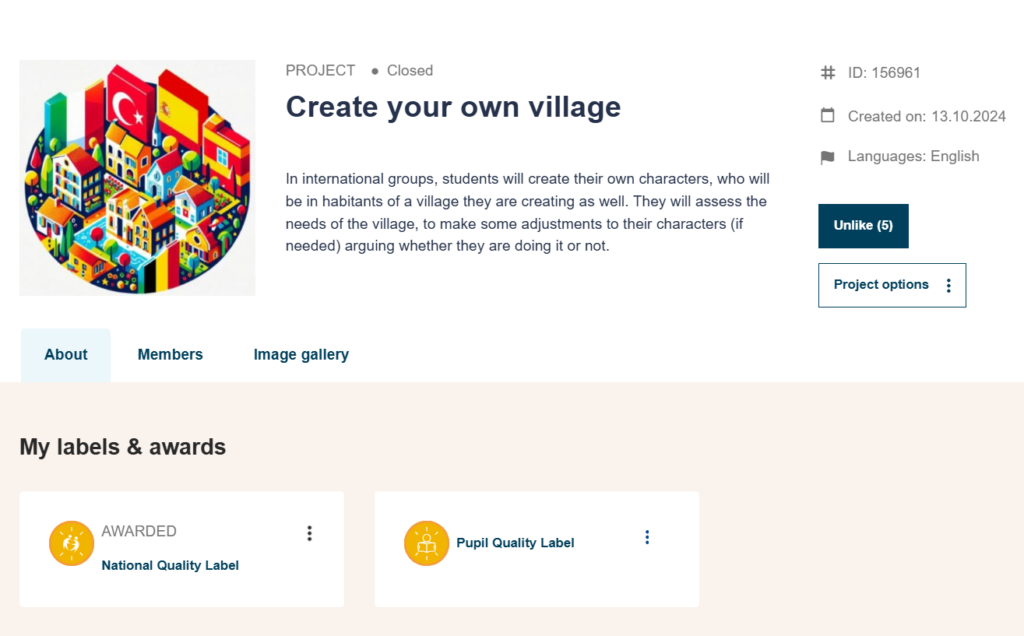Click the project description paragraph

click(x=527, y=212)
